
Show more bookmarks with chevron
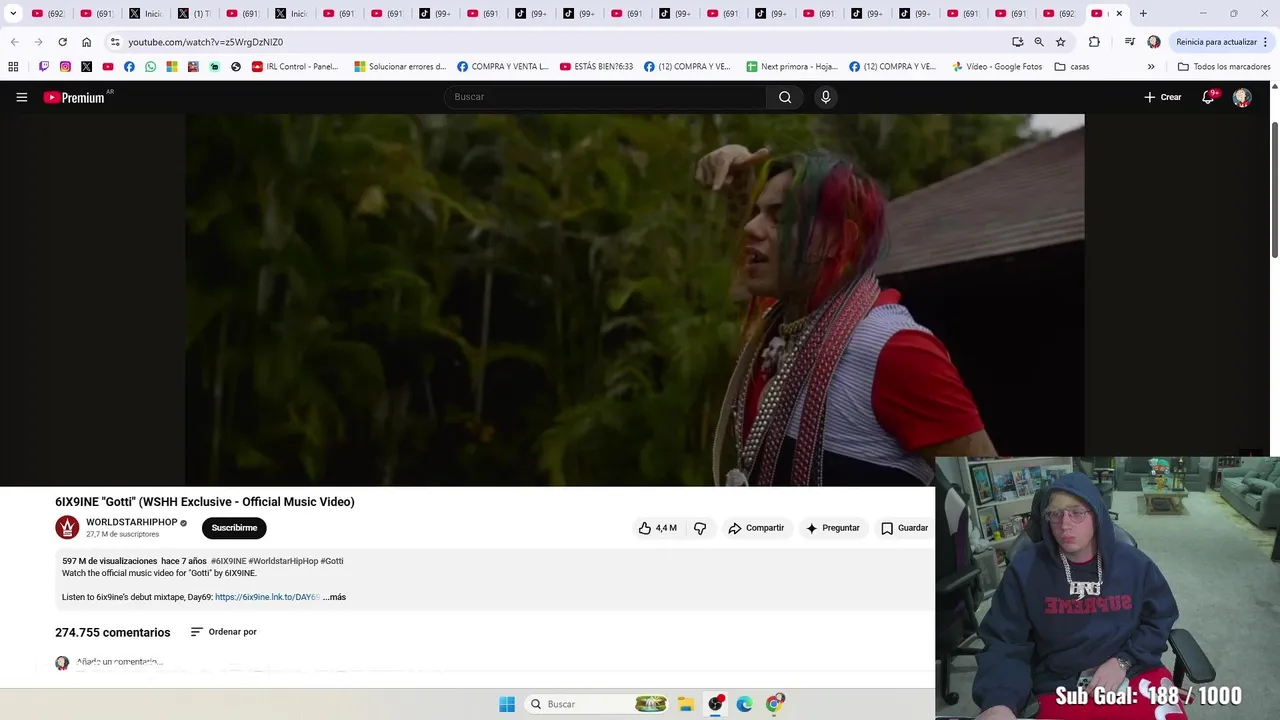[1151, 67]
